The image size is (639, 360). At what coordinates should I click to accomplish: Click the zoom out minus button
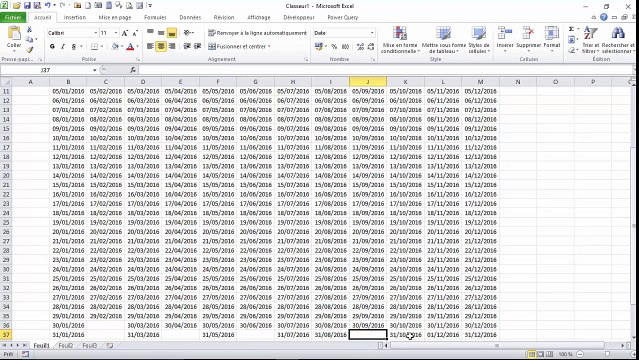(580, 354)
